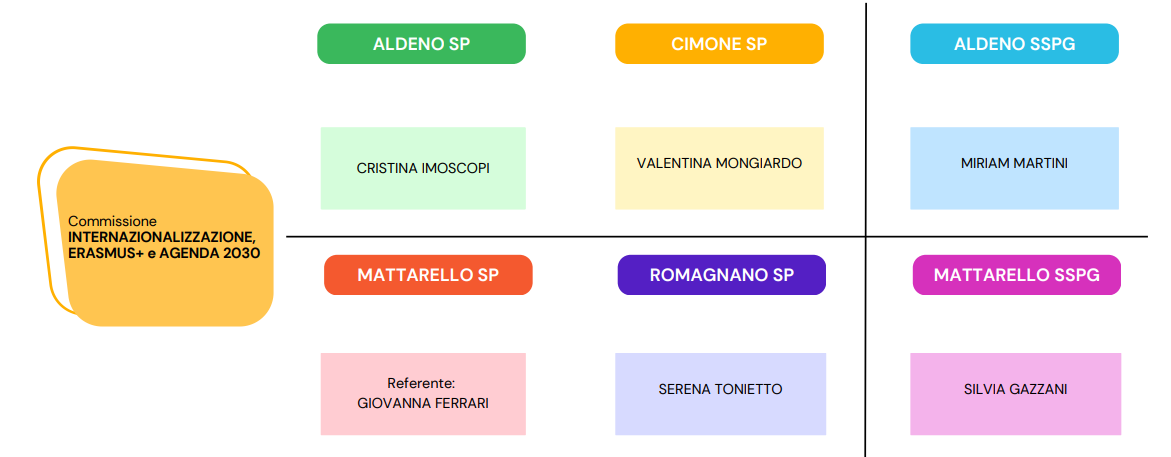Click the INTERNAZIONALIZZAZIONE bold heading text
1171x457 pixels.
(x=162, y=237)
